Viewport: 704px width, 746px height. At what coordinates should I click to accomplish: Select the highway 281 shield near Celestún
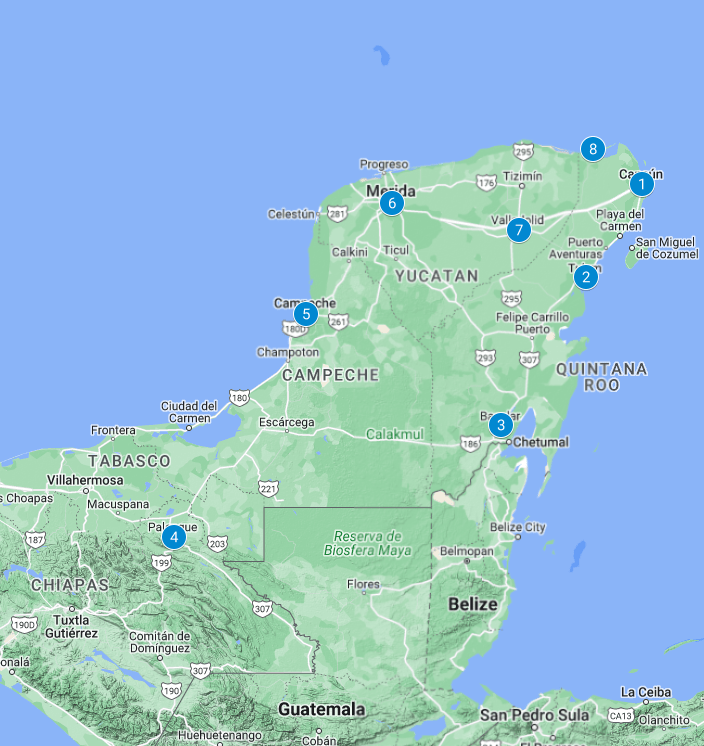click(x=337, y=213)
